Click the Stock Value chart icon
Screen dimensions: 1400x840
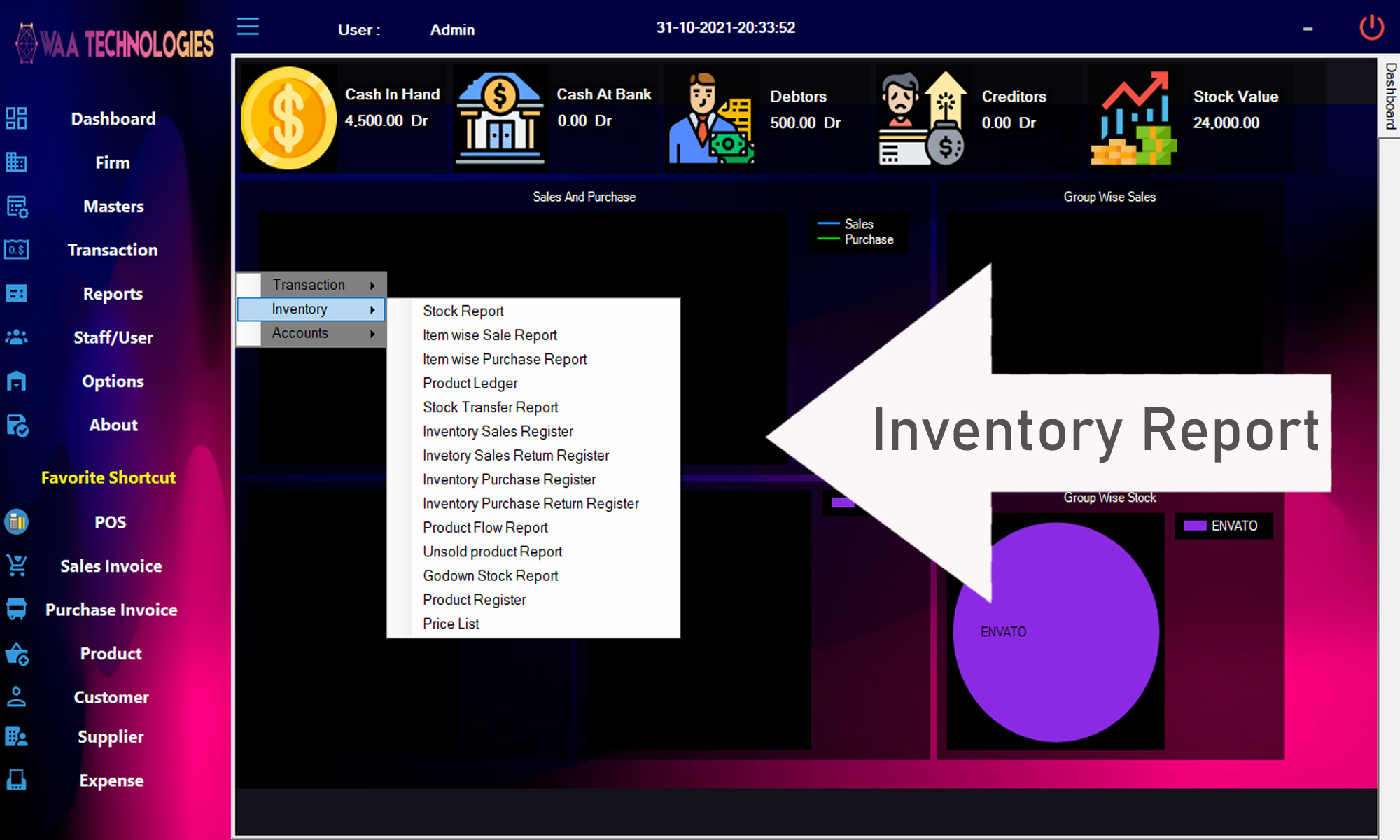click(1133, 118)
